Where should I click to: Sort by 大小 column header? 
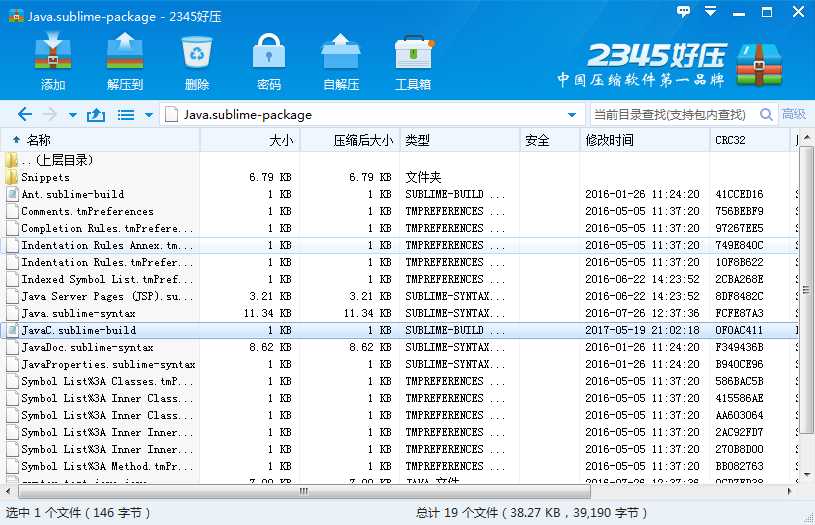point(249,140)
